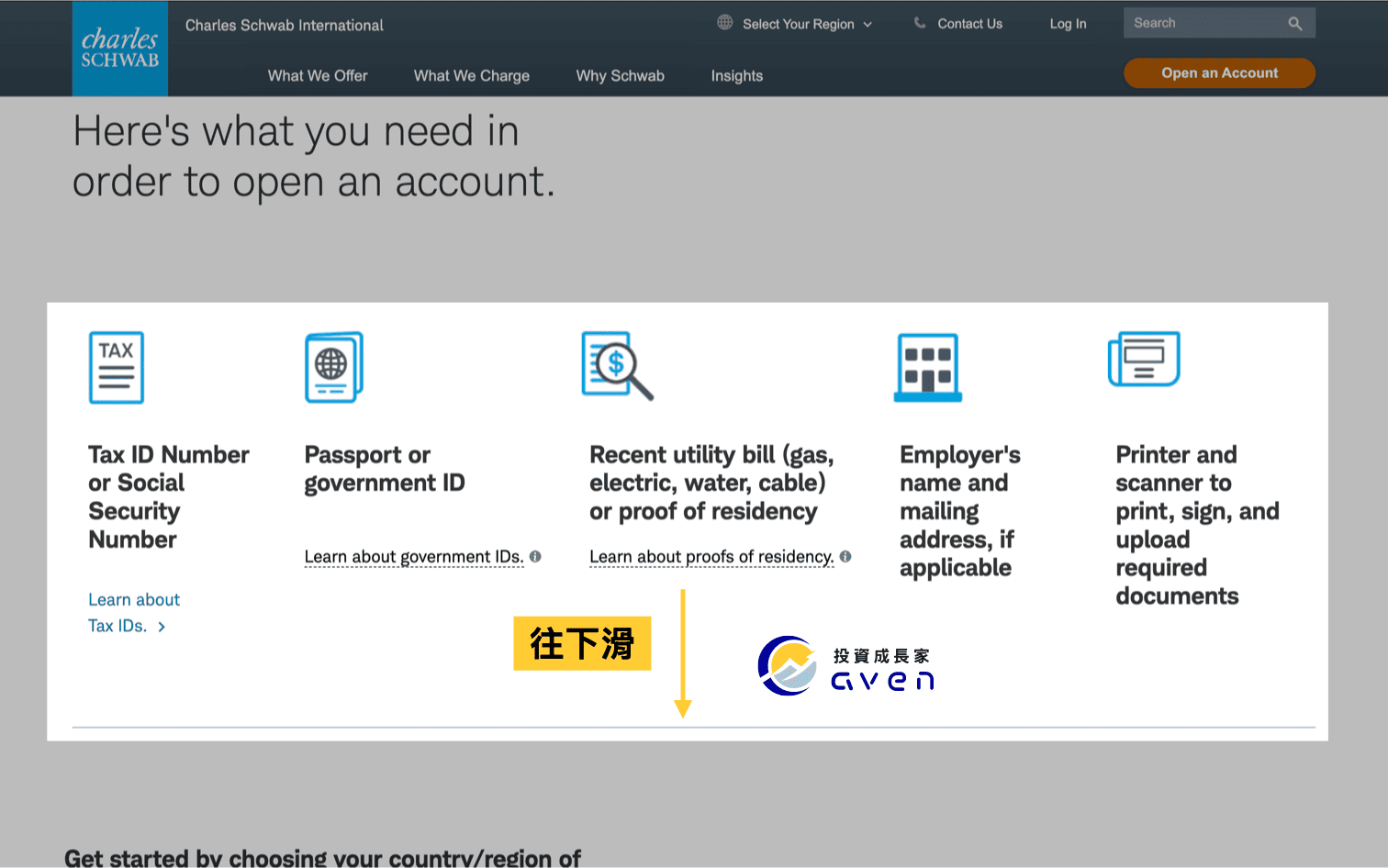Screen dimensions: 1388x868
Task: Click info icon after proofs of residency
Action: point(845,556)
